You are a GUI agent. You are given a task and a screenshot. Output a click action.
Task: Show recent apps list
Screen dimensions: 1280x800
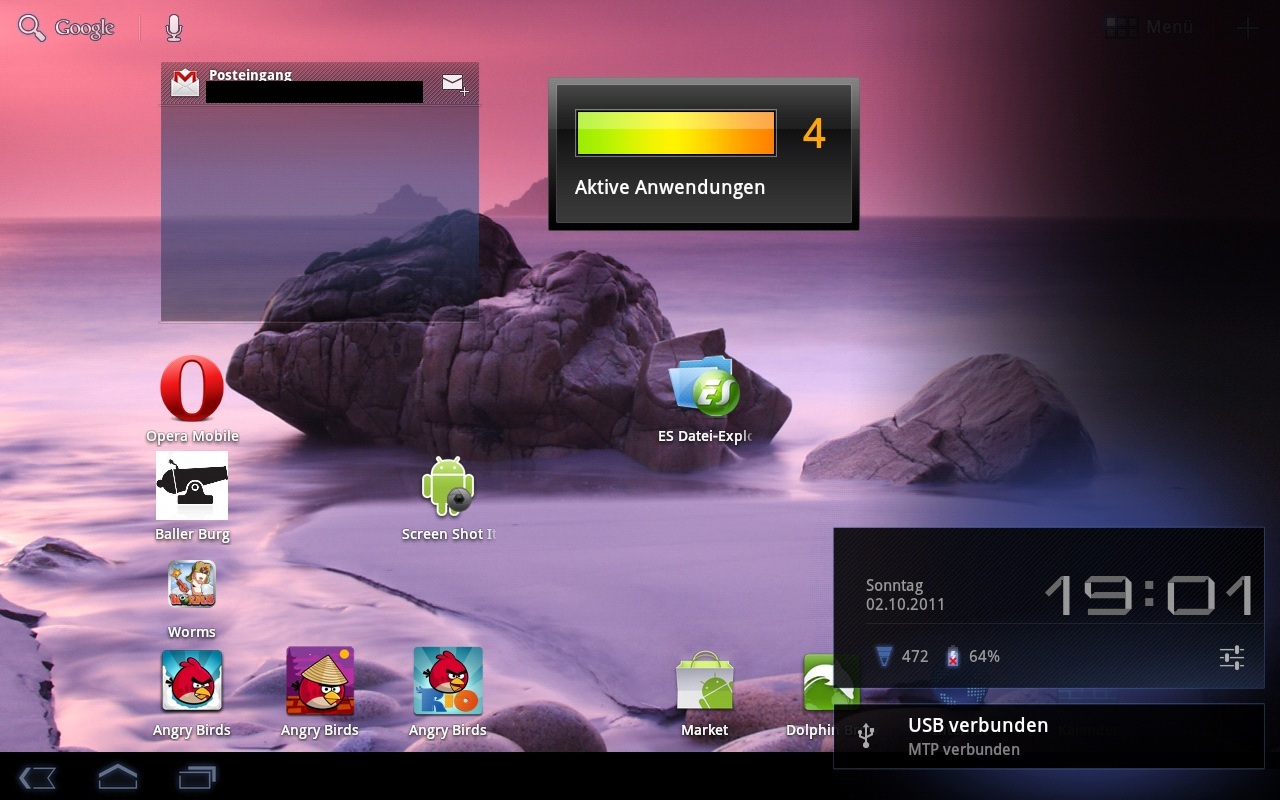pos(197,777)
